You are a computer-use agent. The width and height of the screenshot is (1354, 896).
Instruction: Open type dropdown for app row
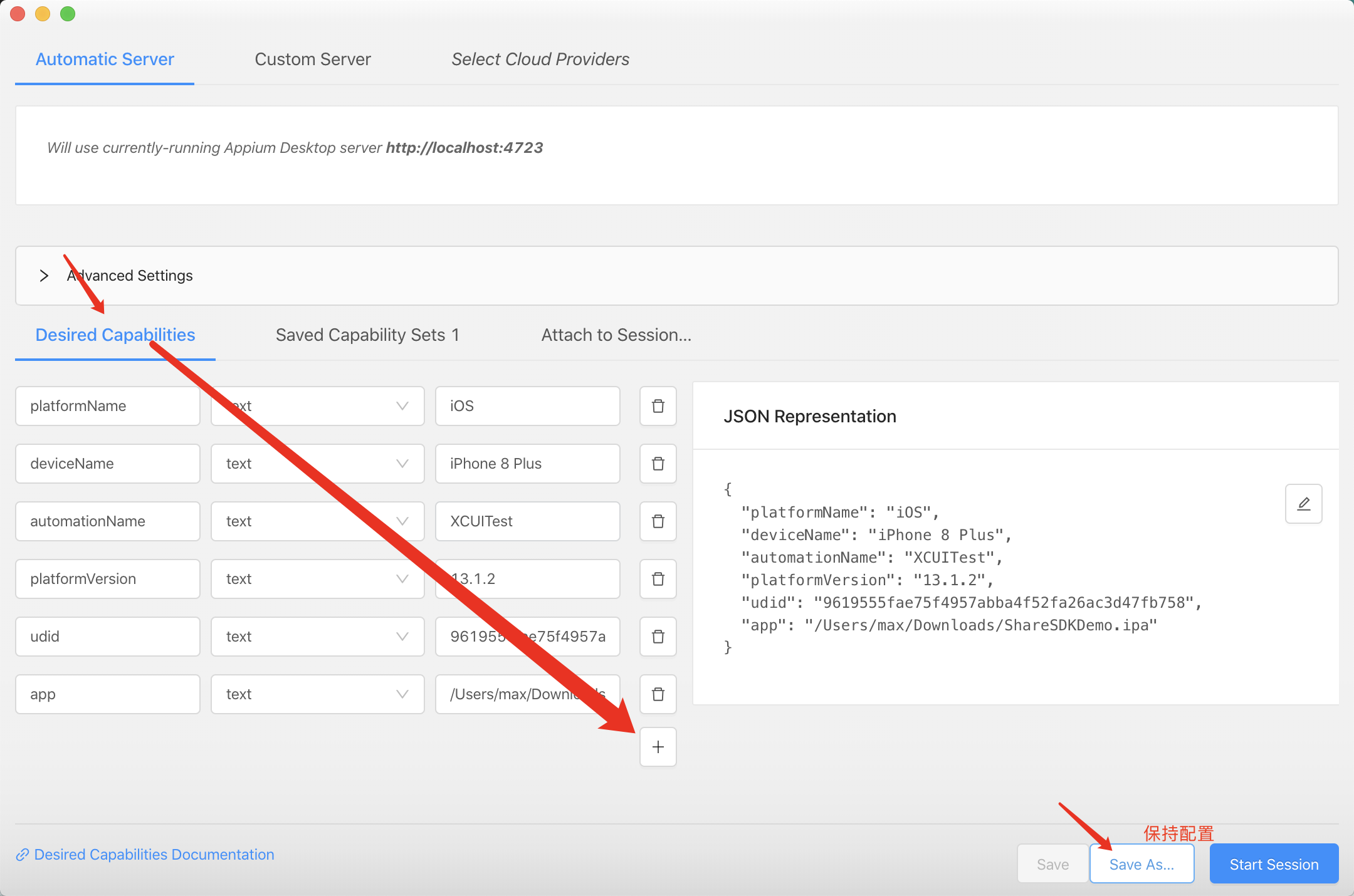coord(317,694)
